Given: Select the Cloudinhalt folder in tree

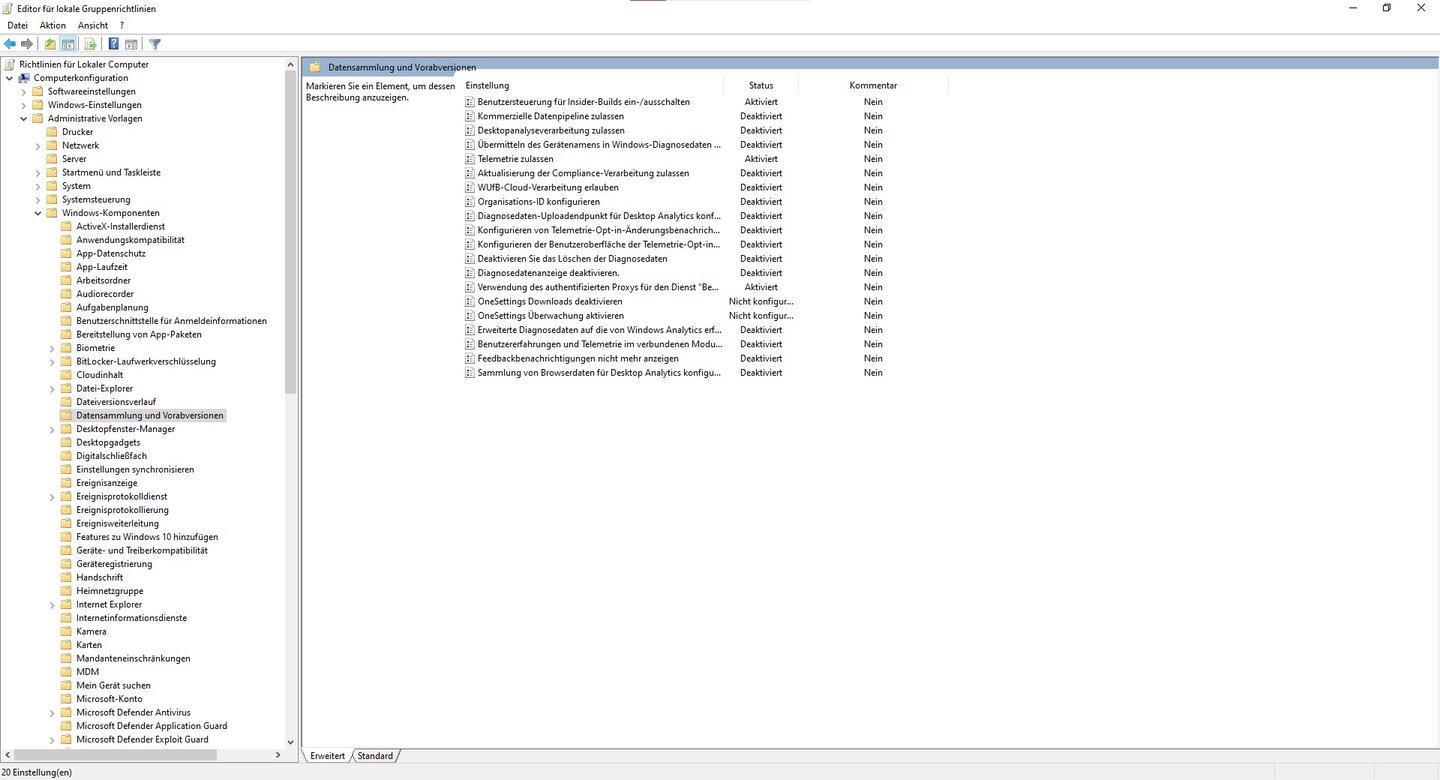Looking at the screenshot, I should coord(100,375).
